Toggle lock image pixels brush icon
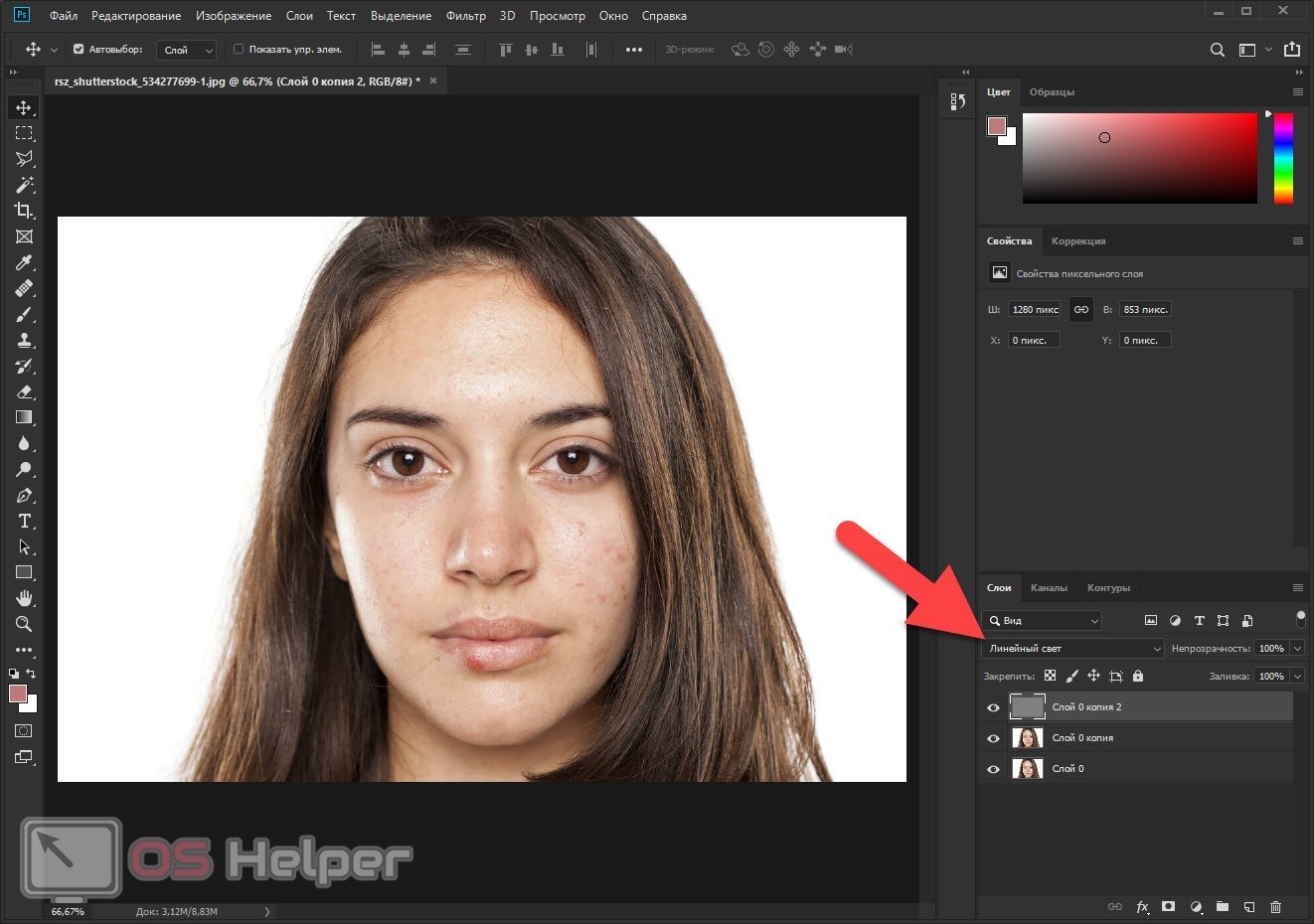Viewport: 1314px width, 924px height. click(1071, 676)
